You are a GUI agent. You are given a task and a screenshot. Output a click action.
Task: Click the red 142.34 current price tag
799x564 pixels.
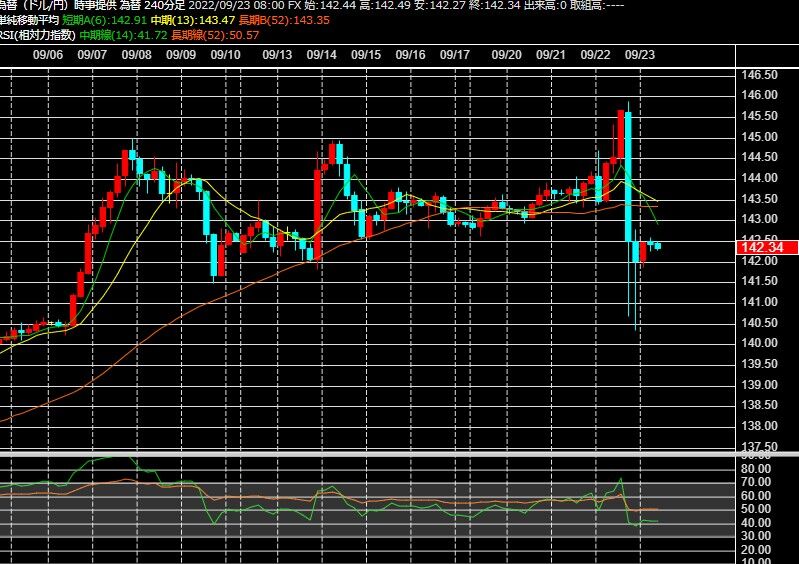(x=767, y=248)
